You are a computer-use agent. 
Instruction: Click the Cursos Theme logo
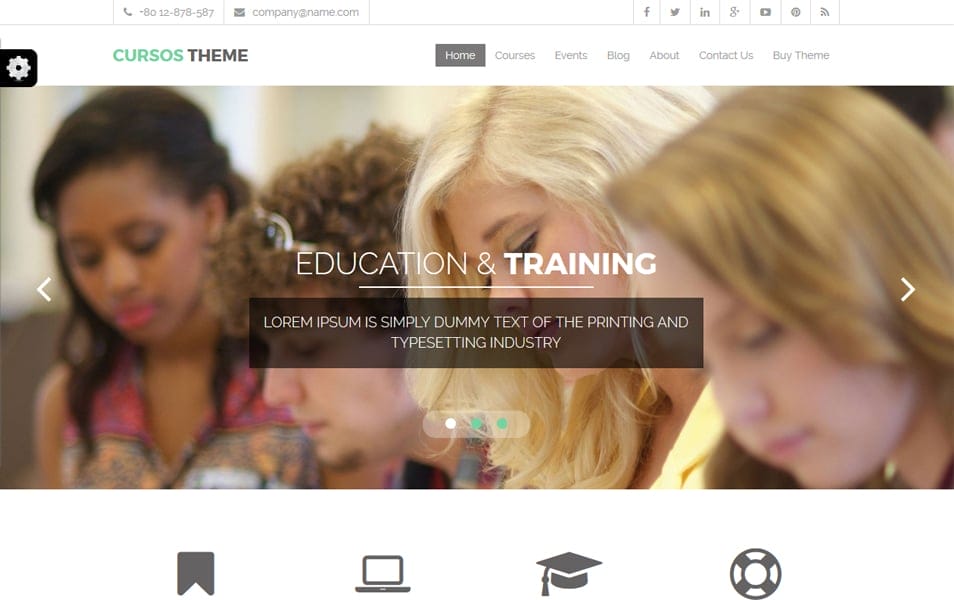(181, 55)
